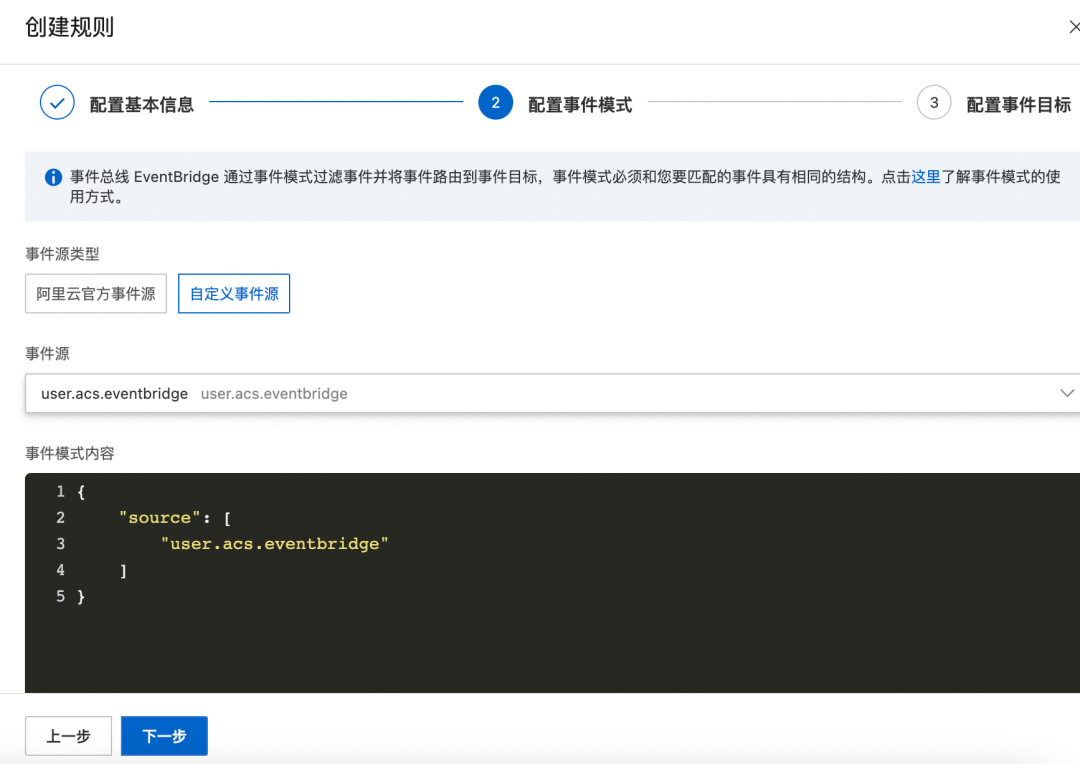This screenshot has height=764, width=1080.
Task: Click the step 2 circle icon
Action: click(495, 103)
